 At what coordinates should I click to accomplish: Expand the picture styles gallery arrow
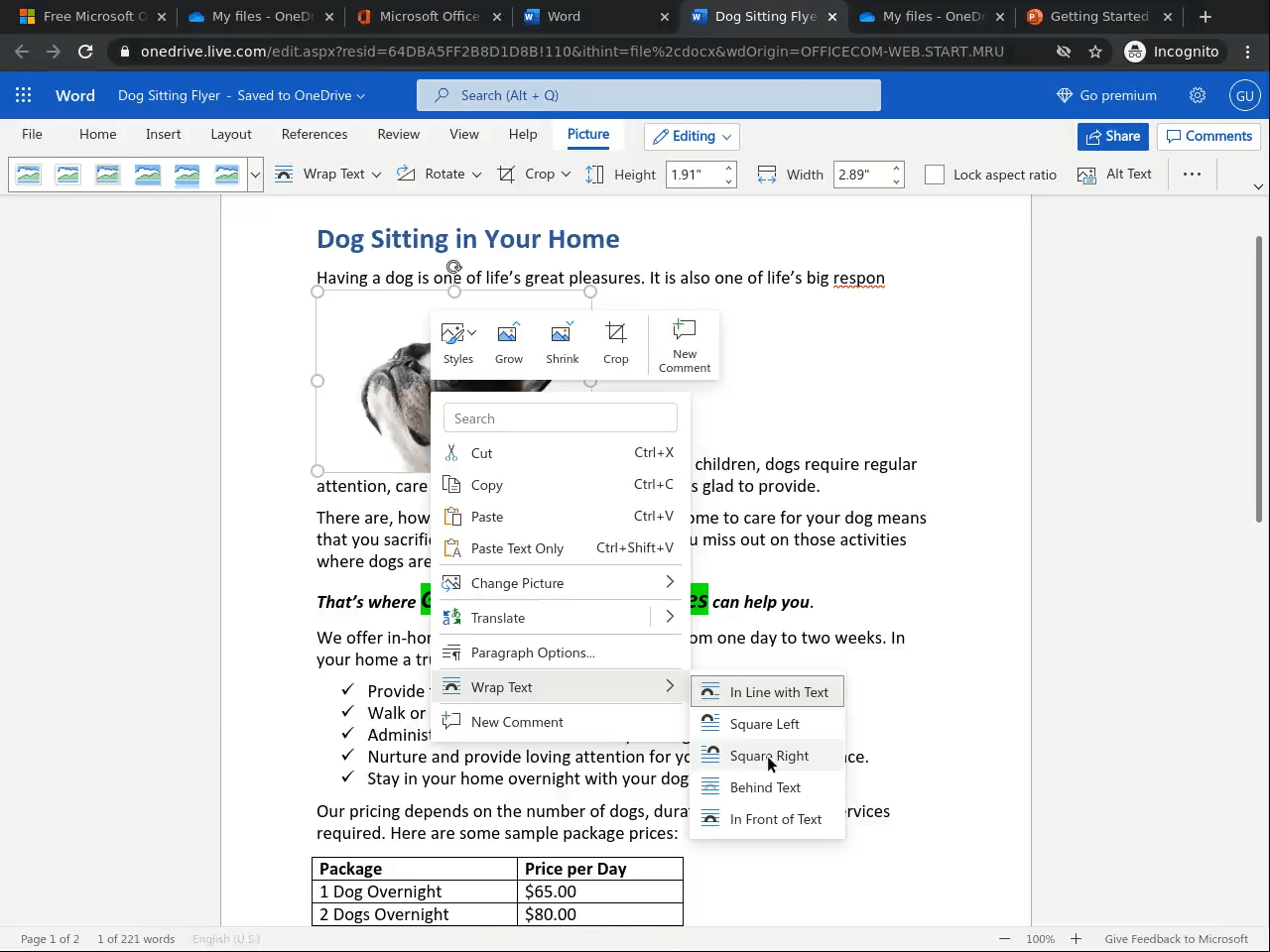pos(255,174)
